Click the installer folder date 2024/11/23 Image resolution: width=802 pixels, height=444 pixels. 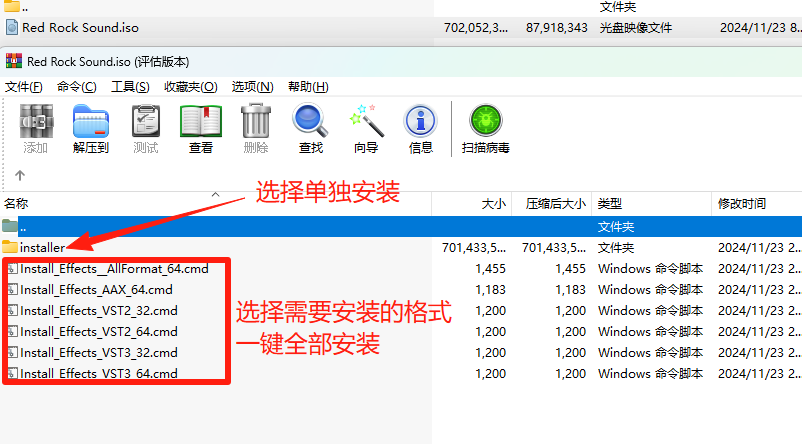tap(759, 248)
